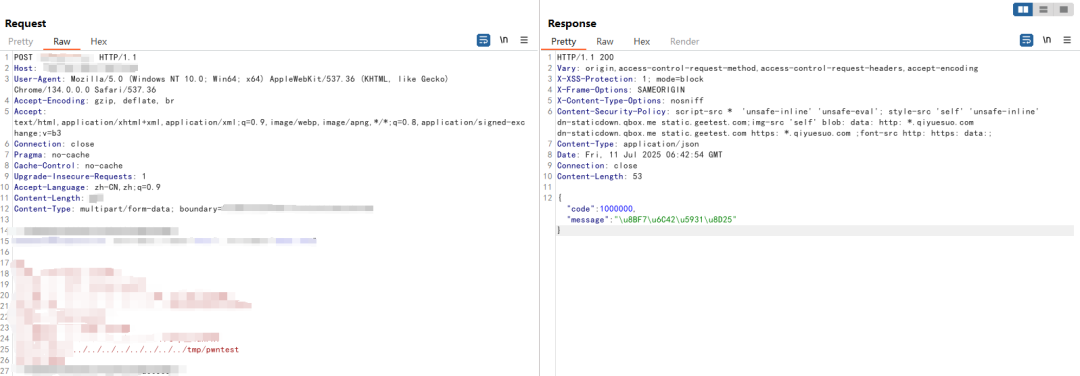Click 'Connection: close' in the Response panel
Viewport: 1080px width, 376px height.
pyautogui.click(x=597, y=166)
